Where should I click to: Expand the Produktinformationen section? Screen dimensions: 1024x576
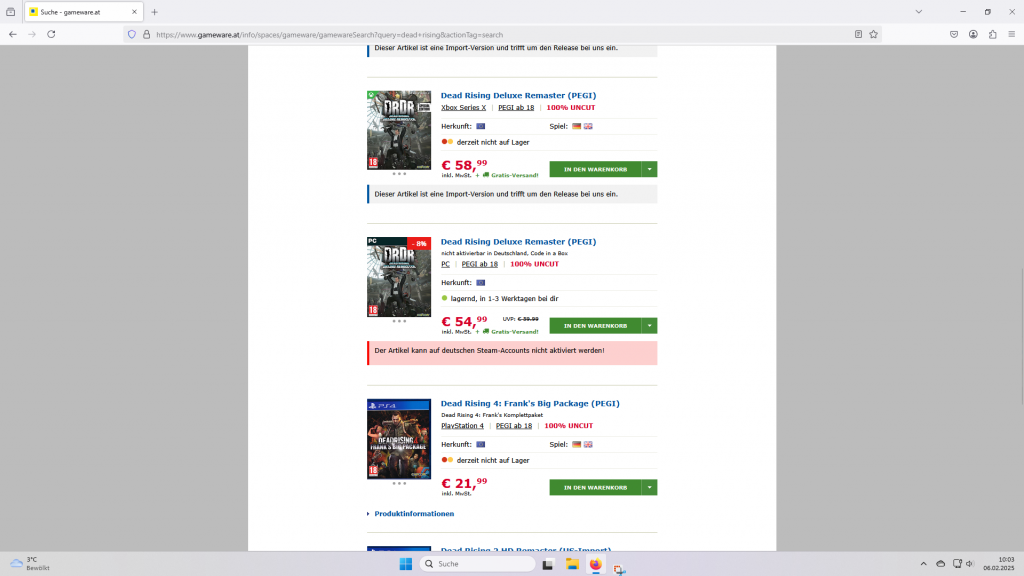point(413,513)
